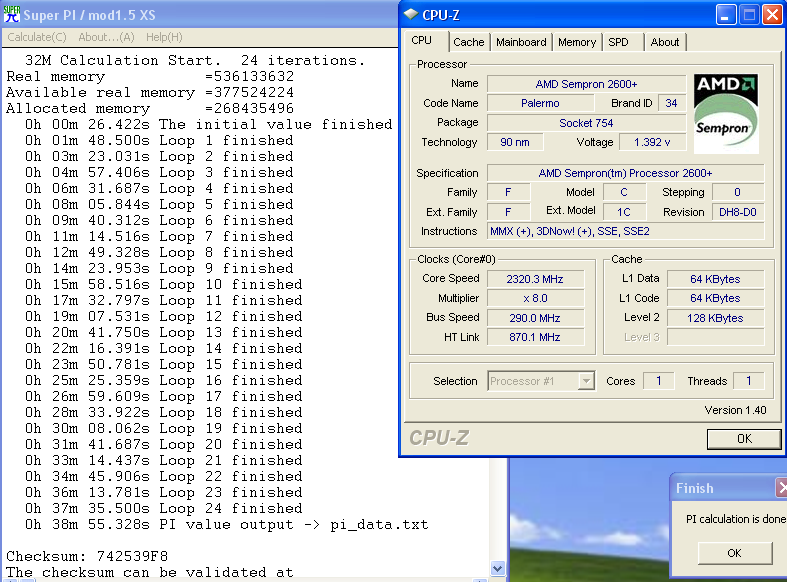
Task: Click the Brand ID value 34
Action: tap(671, 103)
